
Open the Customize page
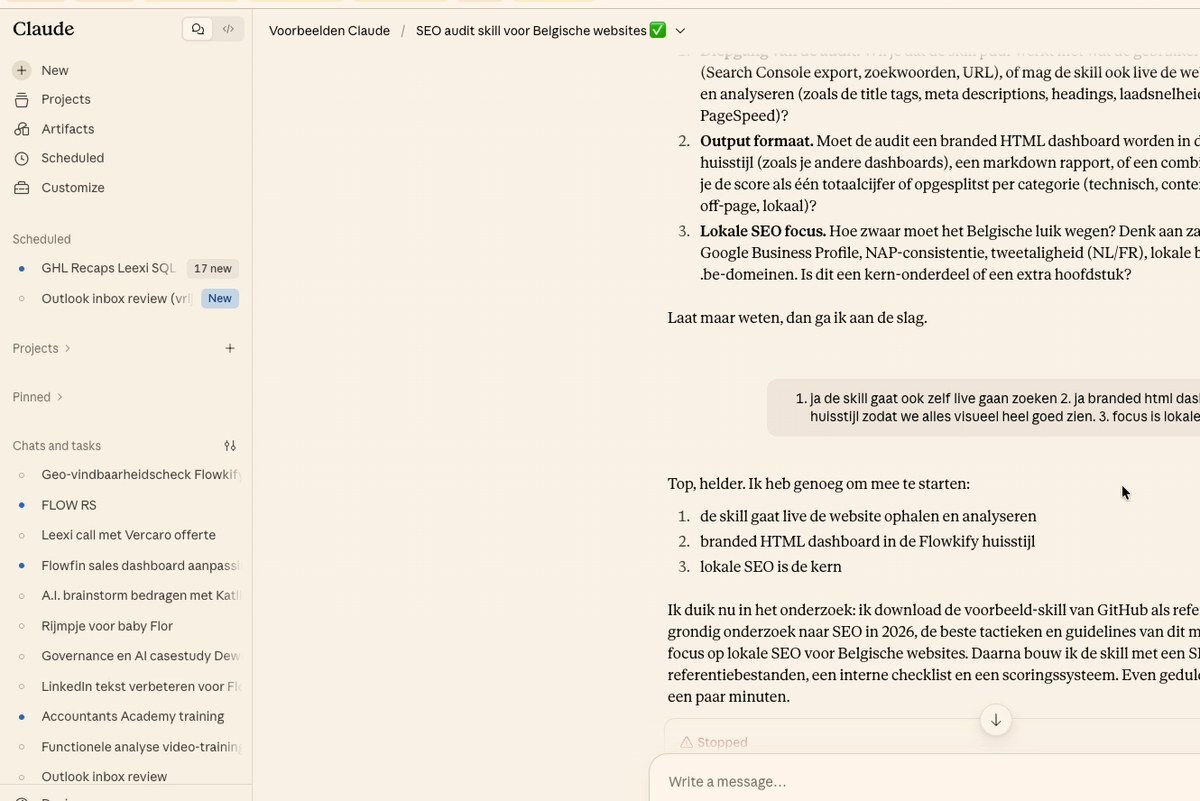73,188
